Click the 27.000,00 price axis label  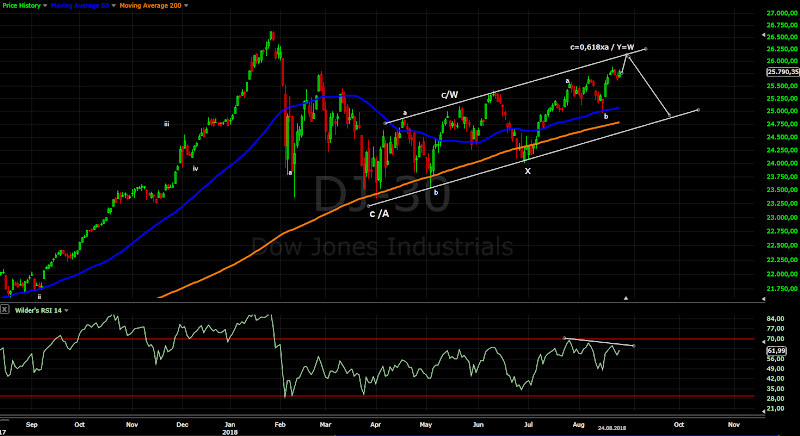[783, 13]
